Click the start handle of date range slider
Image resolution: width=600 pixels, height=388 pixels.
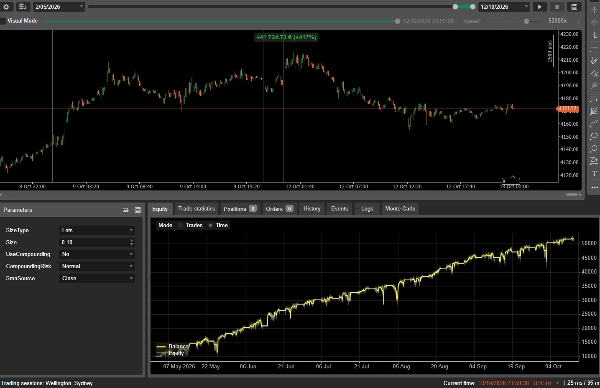pos(455,7)
